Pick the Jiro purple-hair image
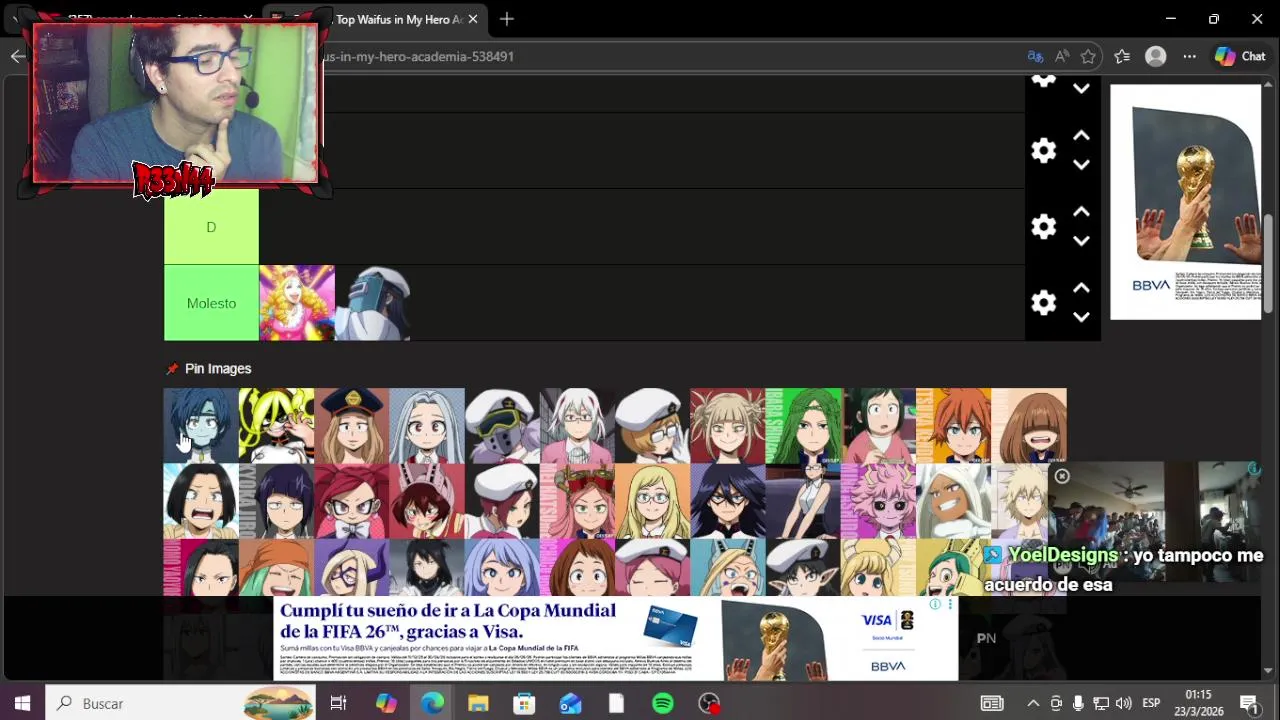Image resolution: width=1280 pixels, height=720 pixels. (x=276, y=501)
